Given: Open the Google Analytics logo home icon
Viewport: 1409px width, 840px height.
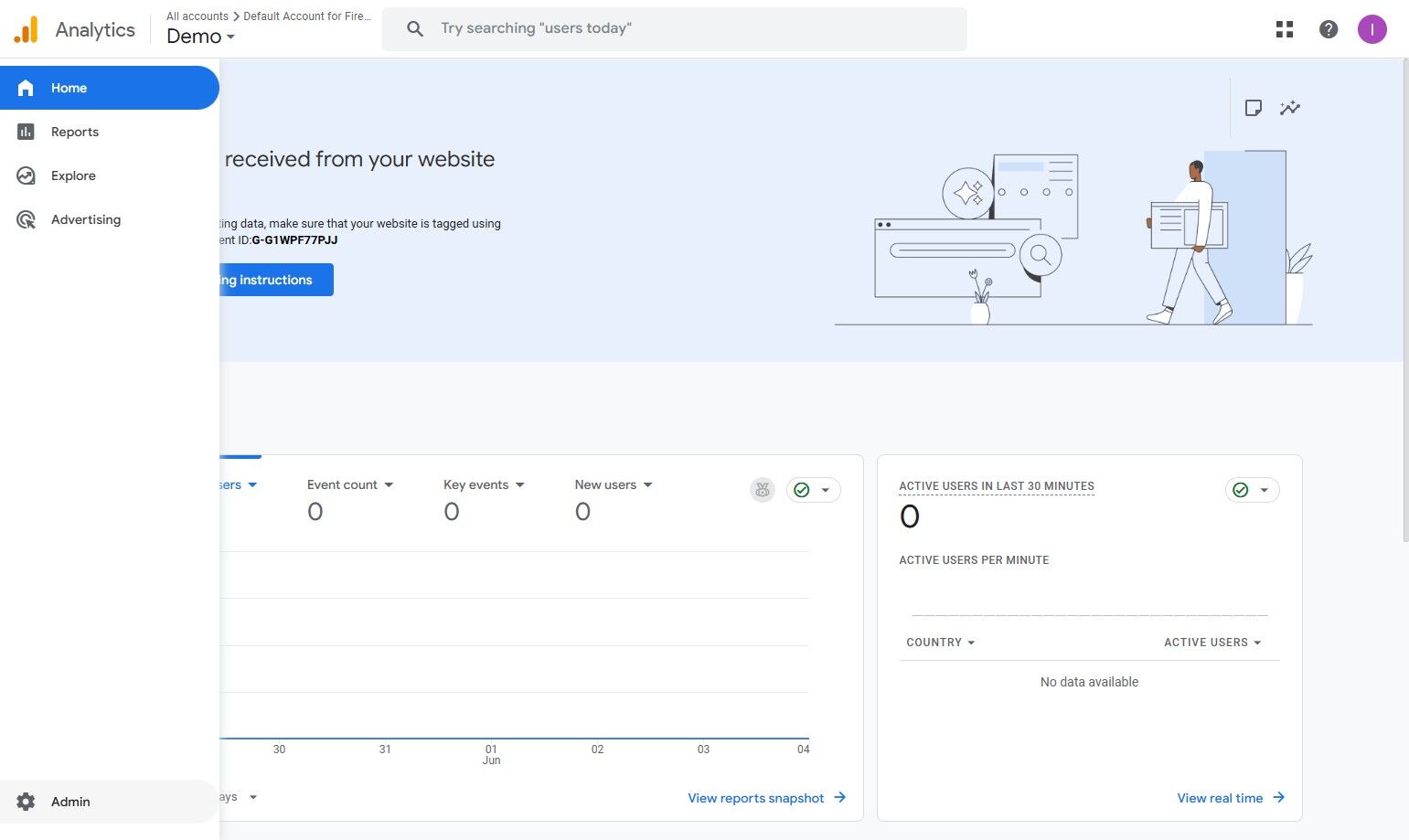Looking at the screenshot, I should [x=25, y=28].
